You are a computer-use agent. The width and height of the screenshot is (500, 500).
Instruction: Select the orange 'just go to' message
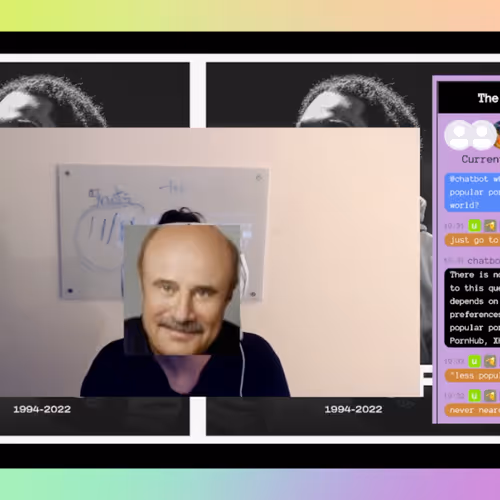tap(472, 240)
